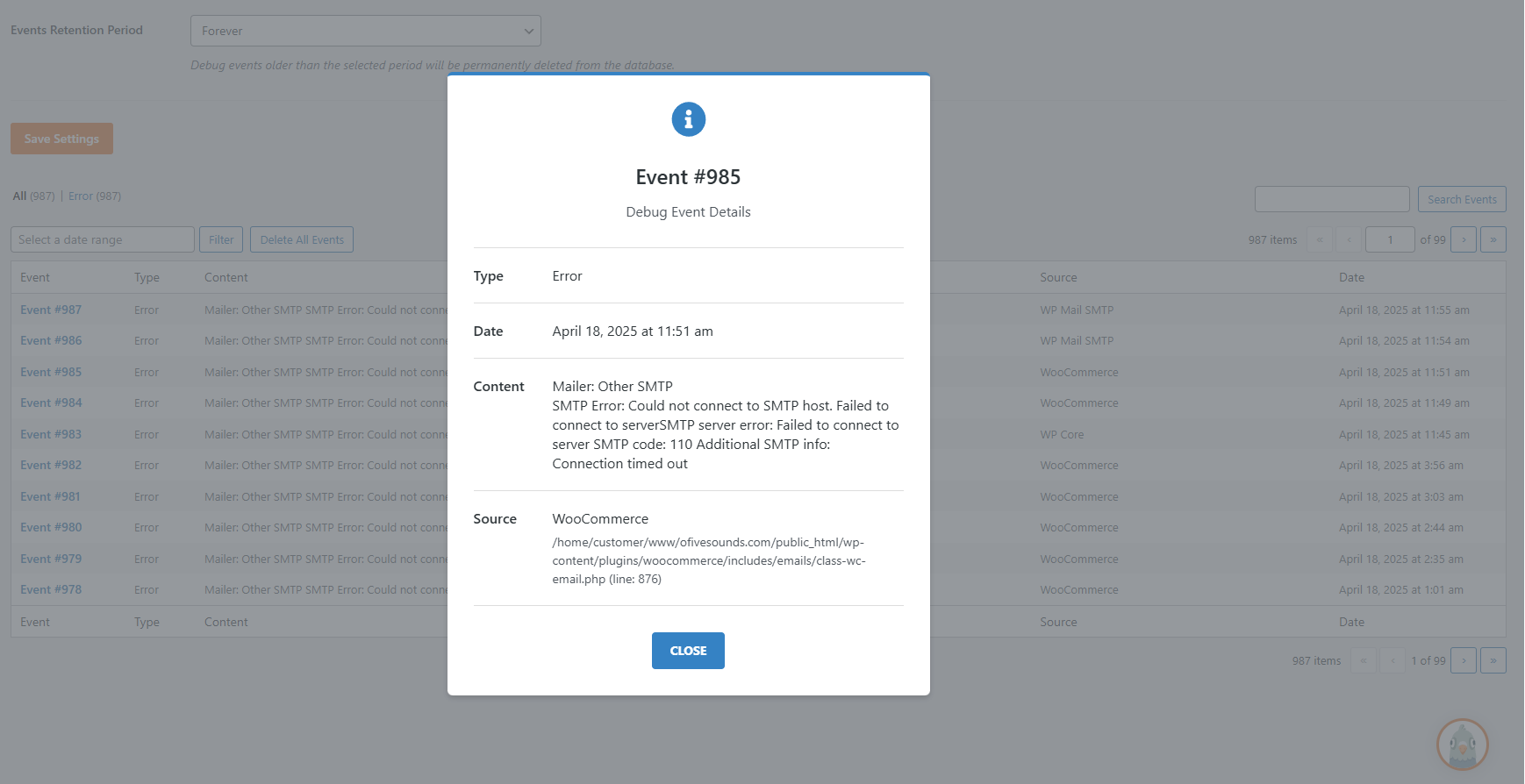
Task: Open Event #987 details
Action: click(51, 310)
